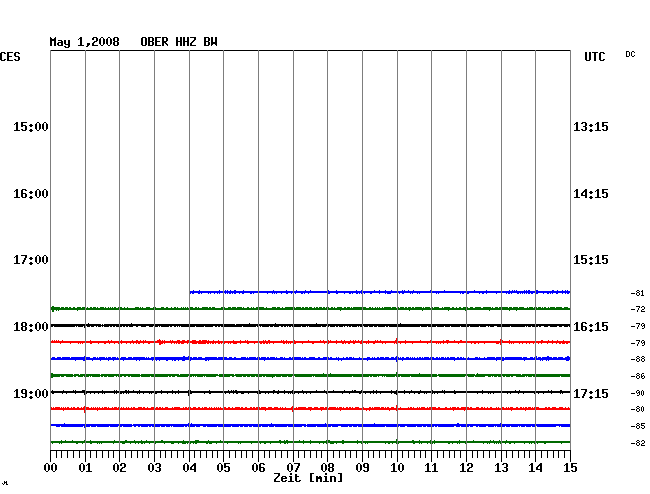This screenshot has height=494, width=650.
Task: Click the 15:15 UTC time label
Action: (591, 260)
